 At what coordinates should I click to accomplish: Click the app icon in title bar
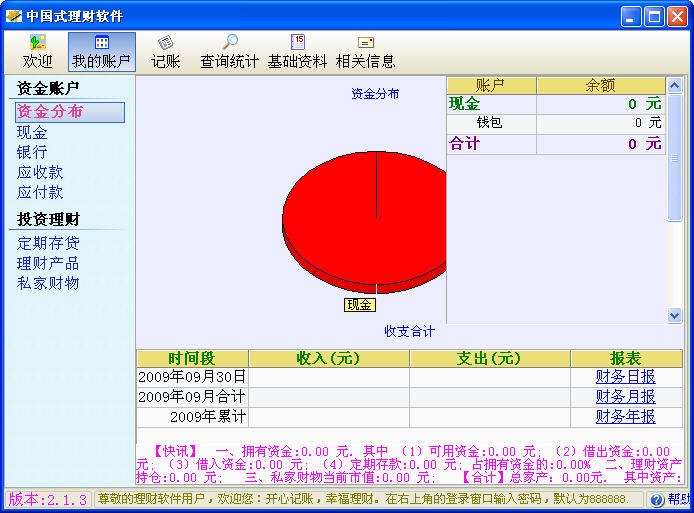click(14, 16)
